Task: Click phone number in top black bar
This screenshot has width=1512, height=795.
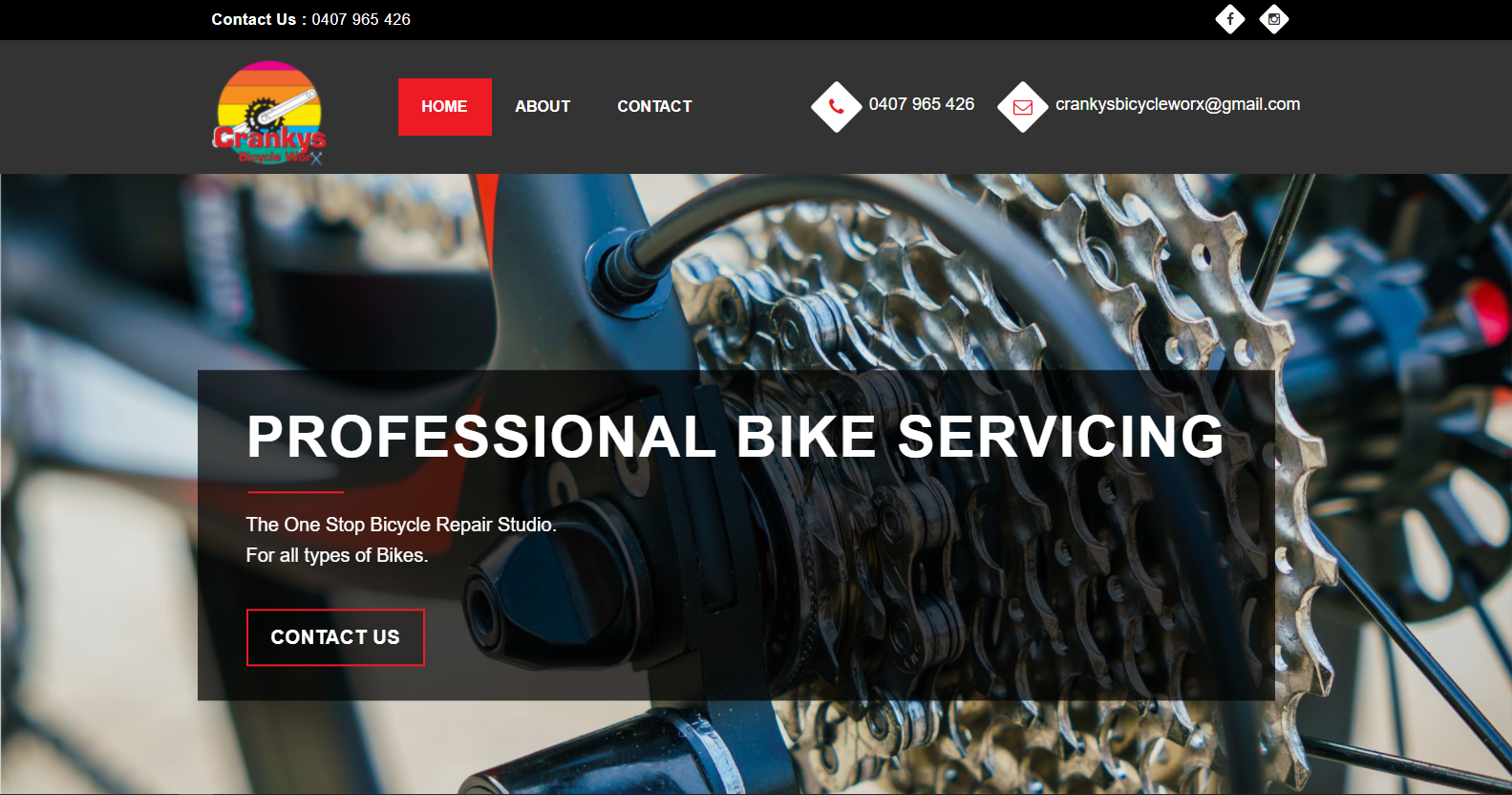Action: [x=361, y=19]
